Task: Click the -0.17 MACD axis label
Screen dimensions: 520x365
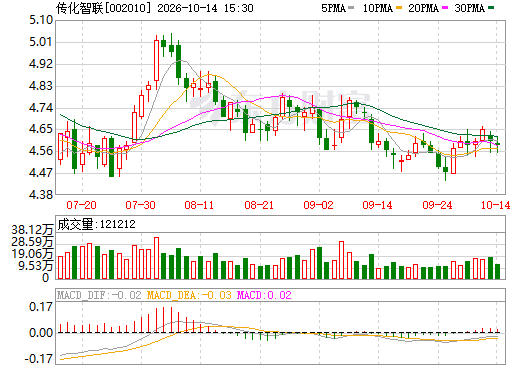Action: pyautogui.click(x=39, y=359)
